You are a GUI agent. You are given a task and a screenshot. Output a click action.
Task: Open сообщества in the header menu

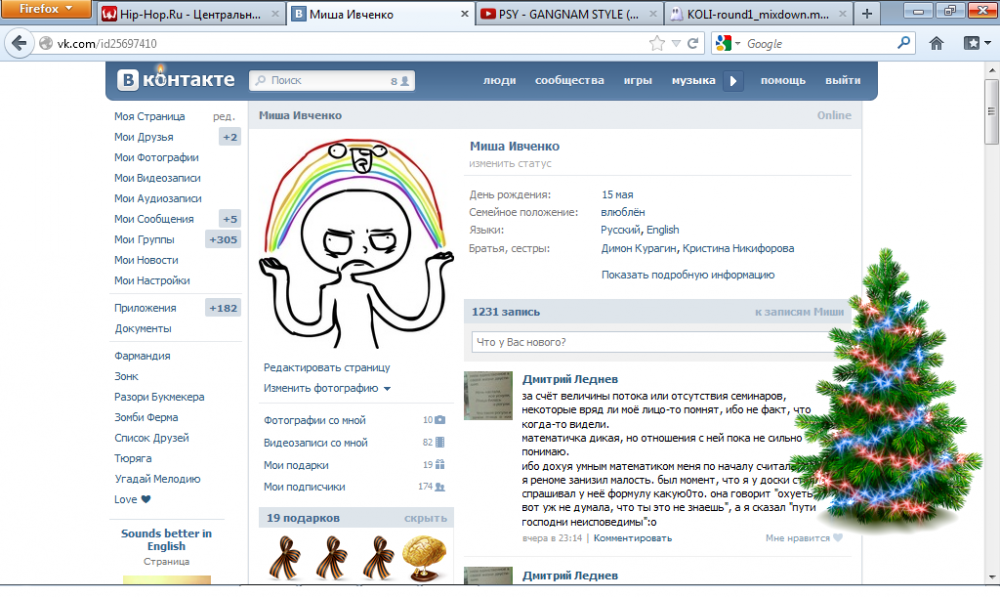570,80
